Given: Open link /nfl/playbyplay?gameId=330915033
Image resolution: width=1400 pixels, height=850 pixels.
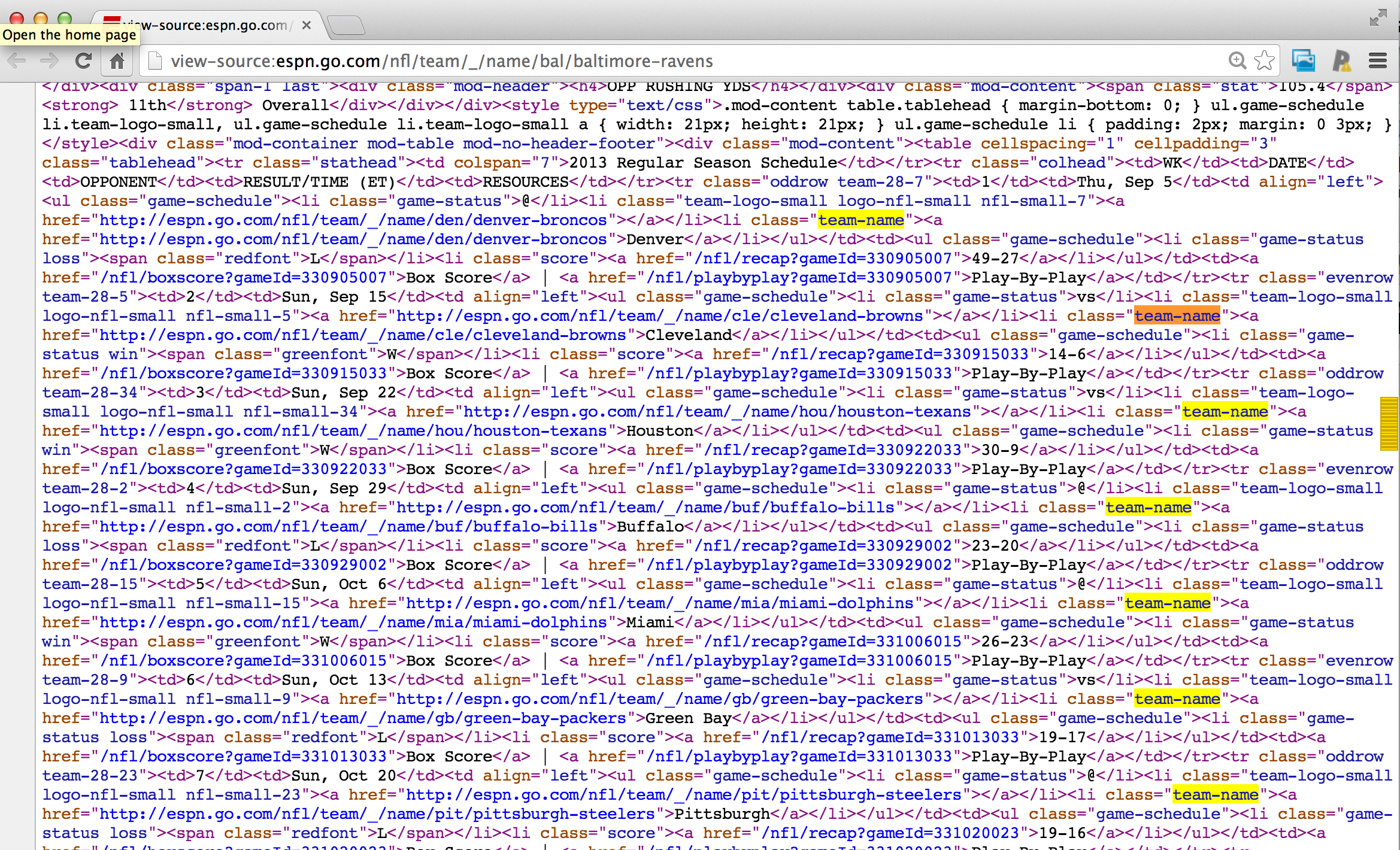Looking at the screenshot, I should (799, 374).
